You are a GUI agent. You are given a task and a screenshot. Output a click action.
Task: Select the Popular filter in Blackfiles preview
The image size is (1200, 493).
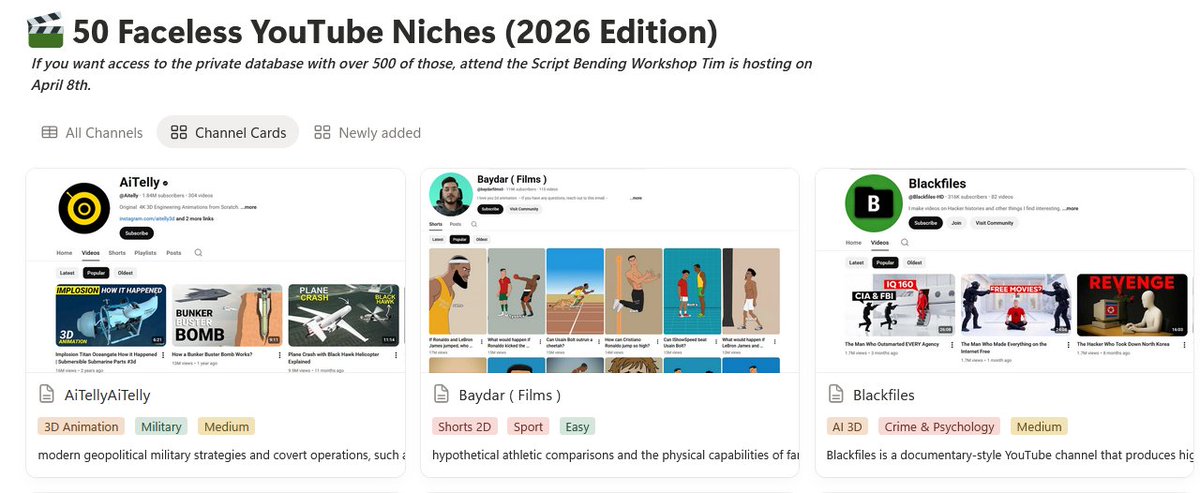point(885,262)
